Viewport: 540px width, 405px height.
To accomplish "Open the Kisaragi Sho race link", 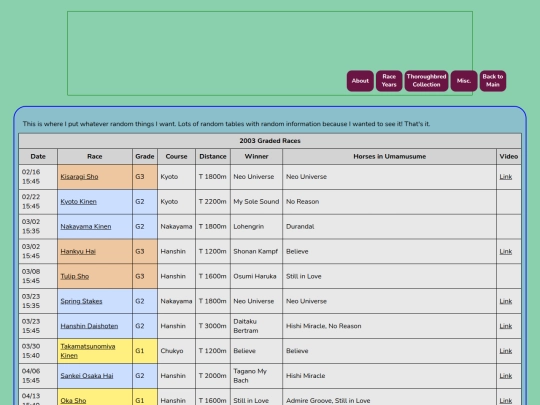I will coord(79,177).
